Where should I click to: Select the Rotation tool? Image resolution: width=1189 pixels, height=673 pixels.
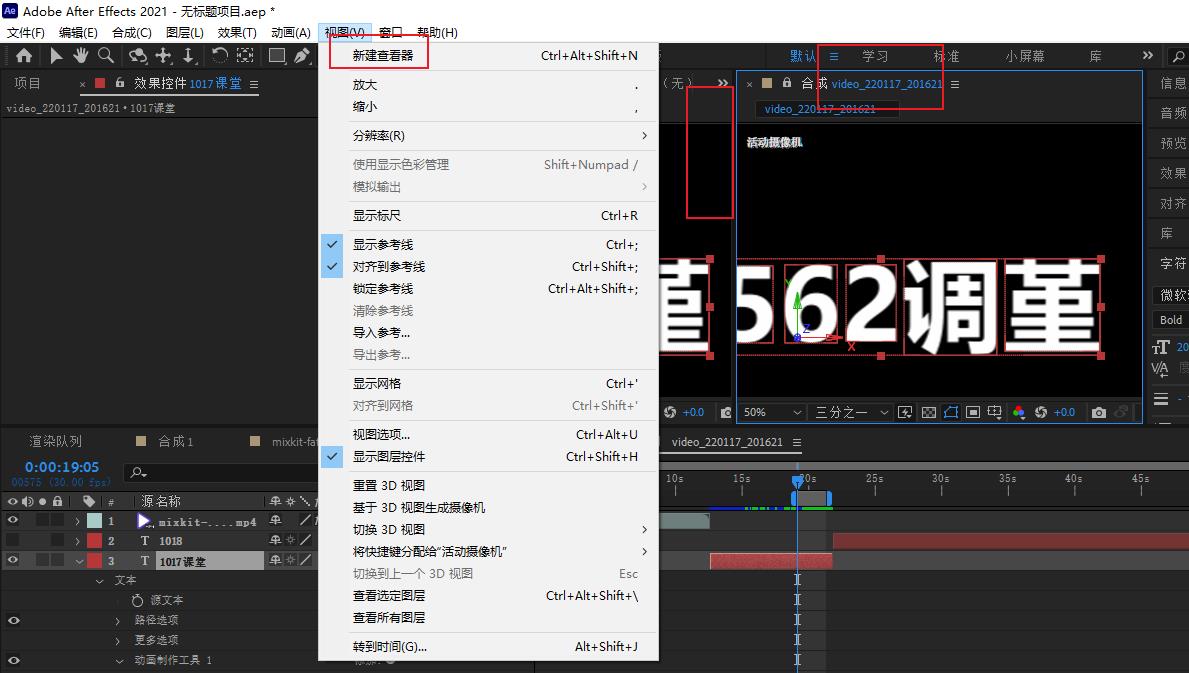pos(220,55)
